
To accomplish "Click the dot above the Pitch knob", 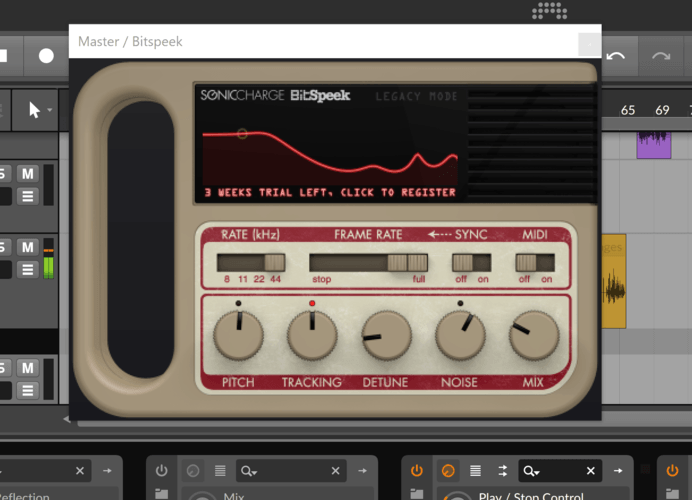I will (x=238, y=303).
